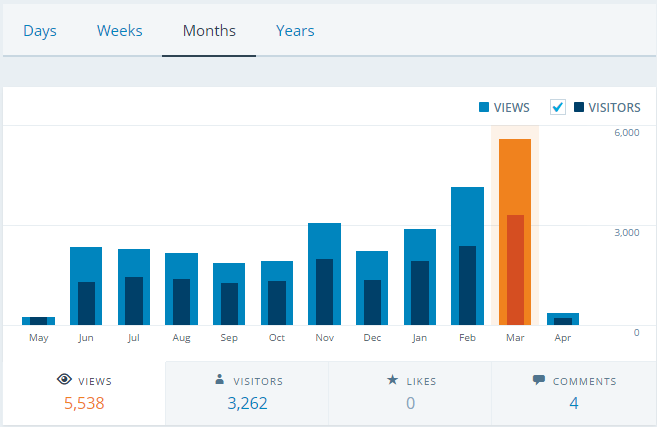Open the Years tab
This screenshot has width=657, height=427.
point(295,31)
